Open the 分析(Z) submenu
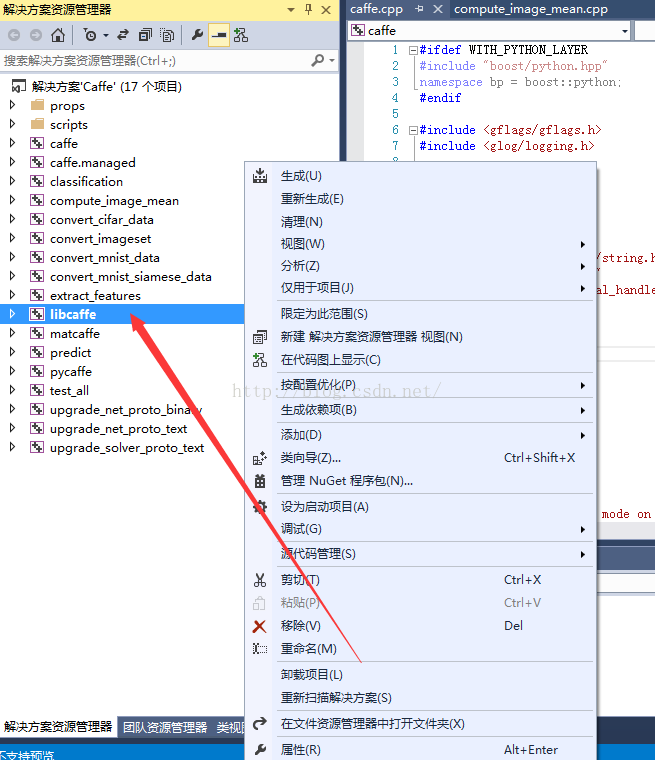This screenshot has width=655, height=760. [421, 266]
